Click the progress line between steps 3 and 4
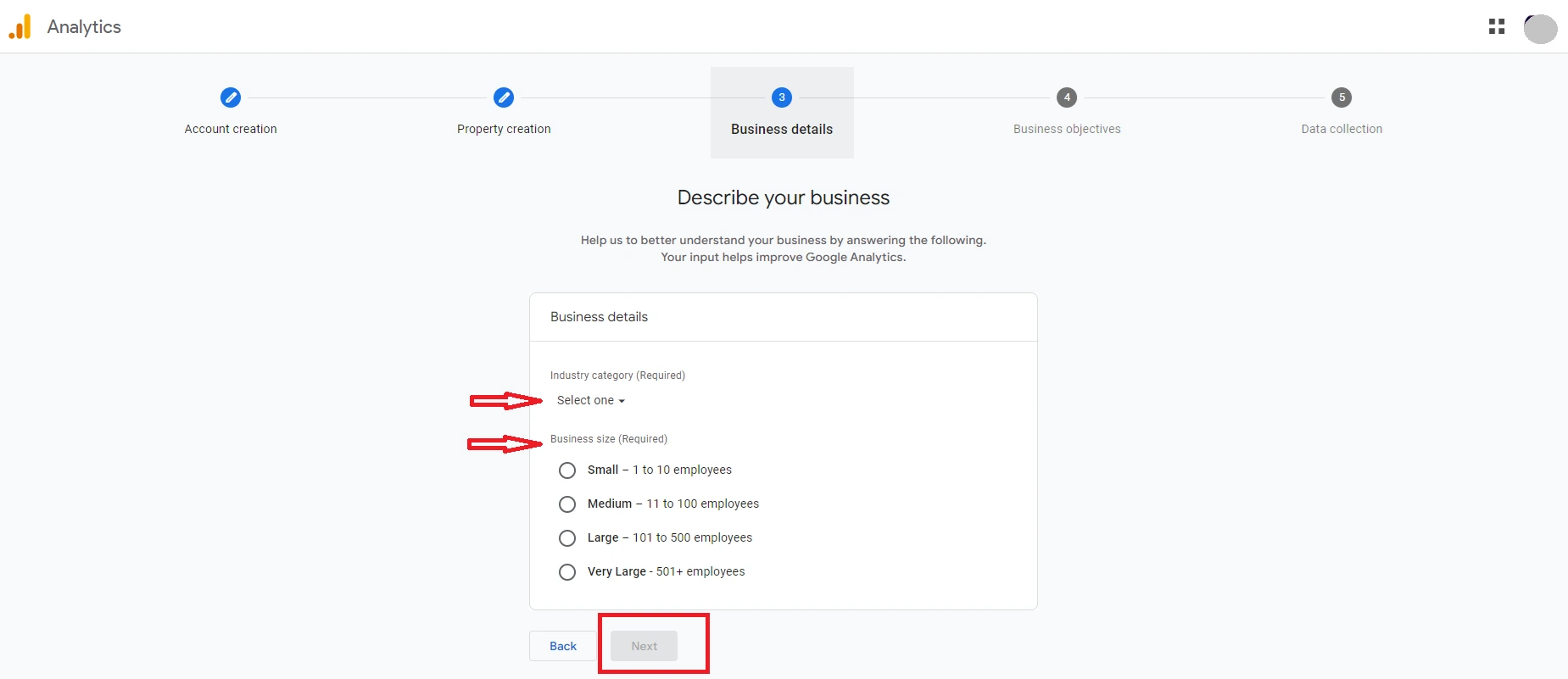1568x679 pixels. point(924,97)
